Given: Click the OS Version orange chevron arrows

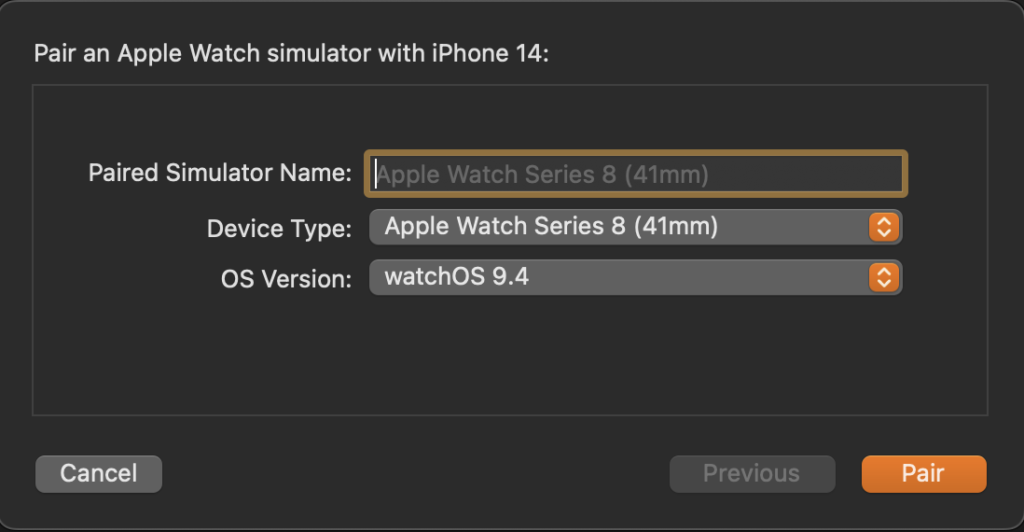Looking at the screenshot, I should pyautogui.click(x=881, y=277).
